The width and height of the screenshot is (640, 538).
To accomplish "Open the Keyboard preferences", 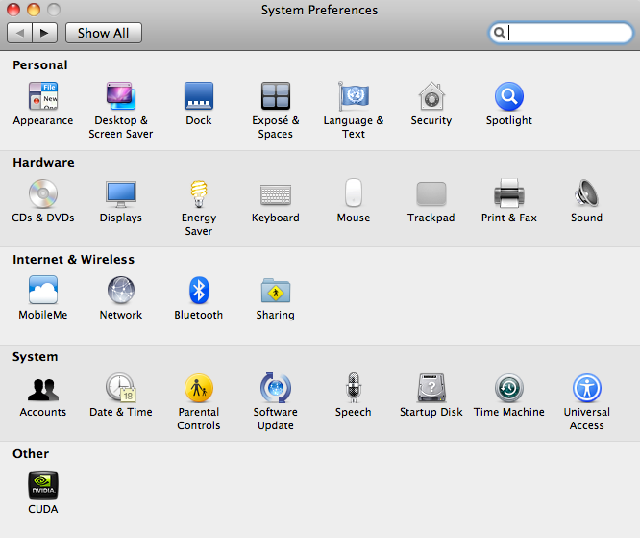I will tap(275, 195).
